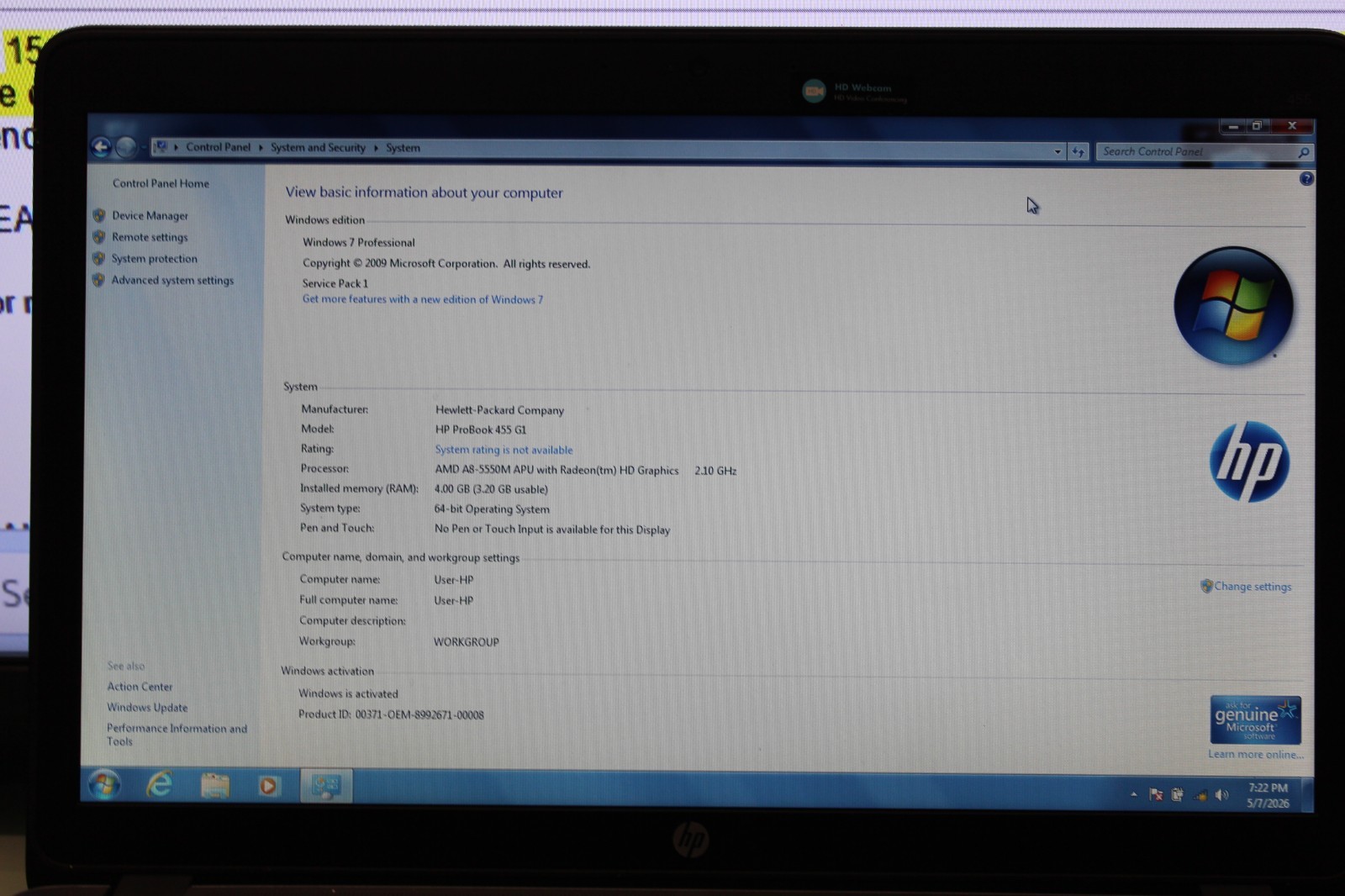Viewport: 1345px width, 896px height.
Task: Open Control Panel Home
Action: pos(161,183)
